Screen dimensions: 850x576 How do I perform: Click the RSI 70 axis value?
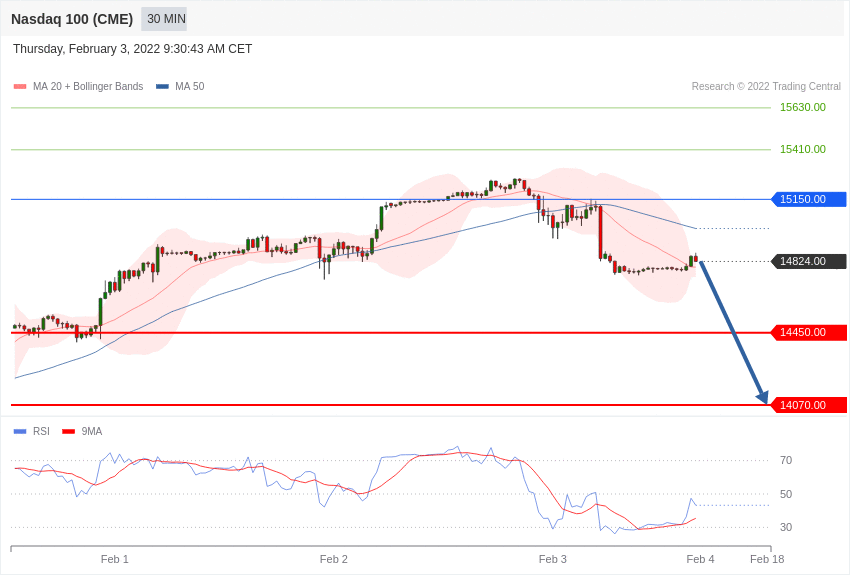tap(786, 461)
